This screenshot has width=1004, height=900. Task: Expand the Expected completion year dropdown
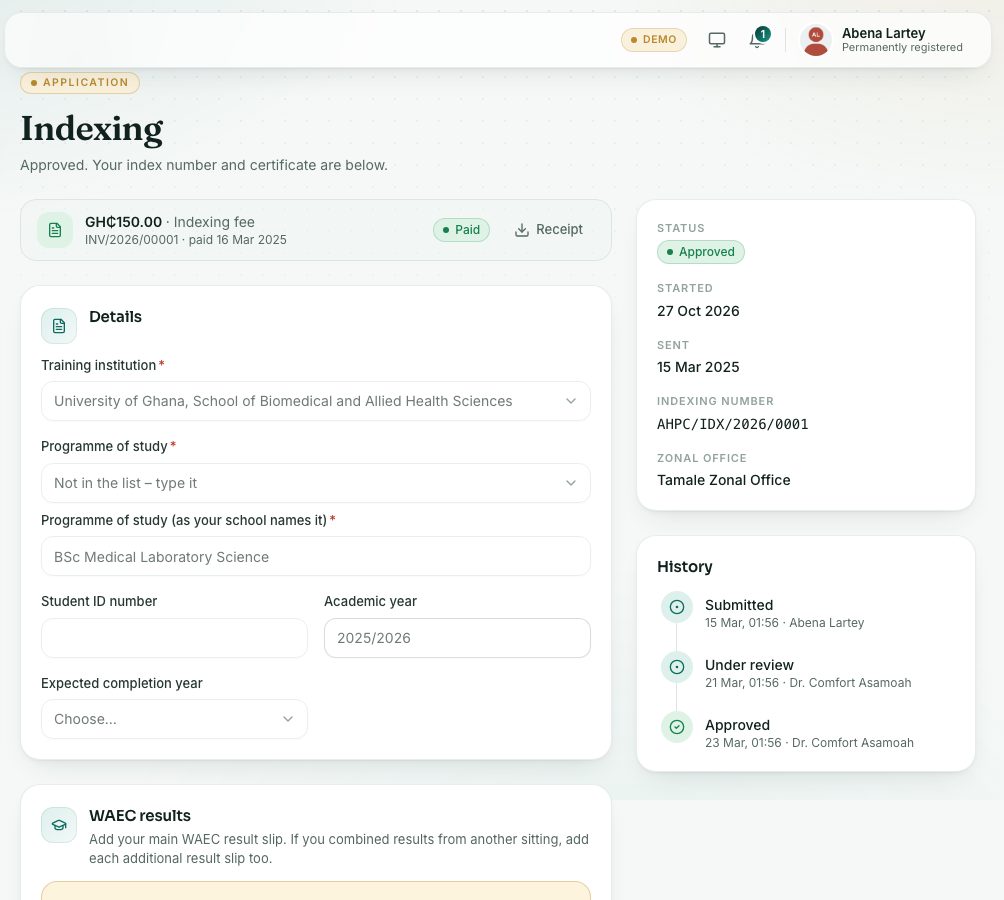174,719
